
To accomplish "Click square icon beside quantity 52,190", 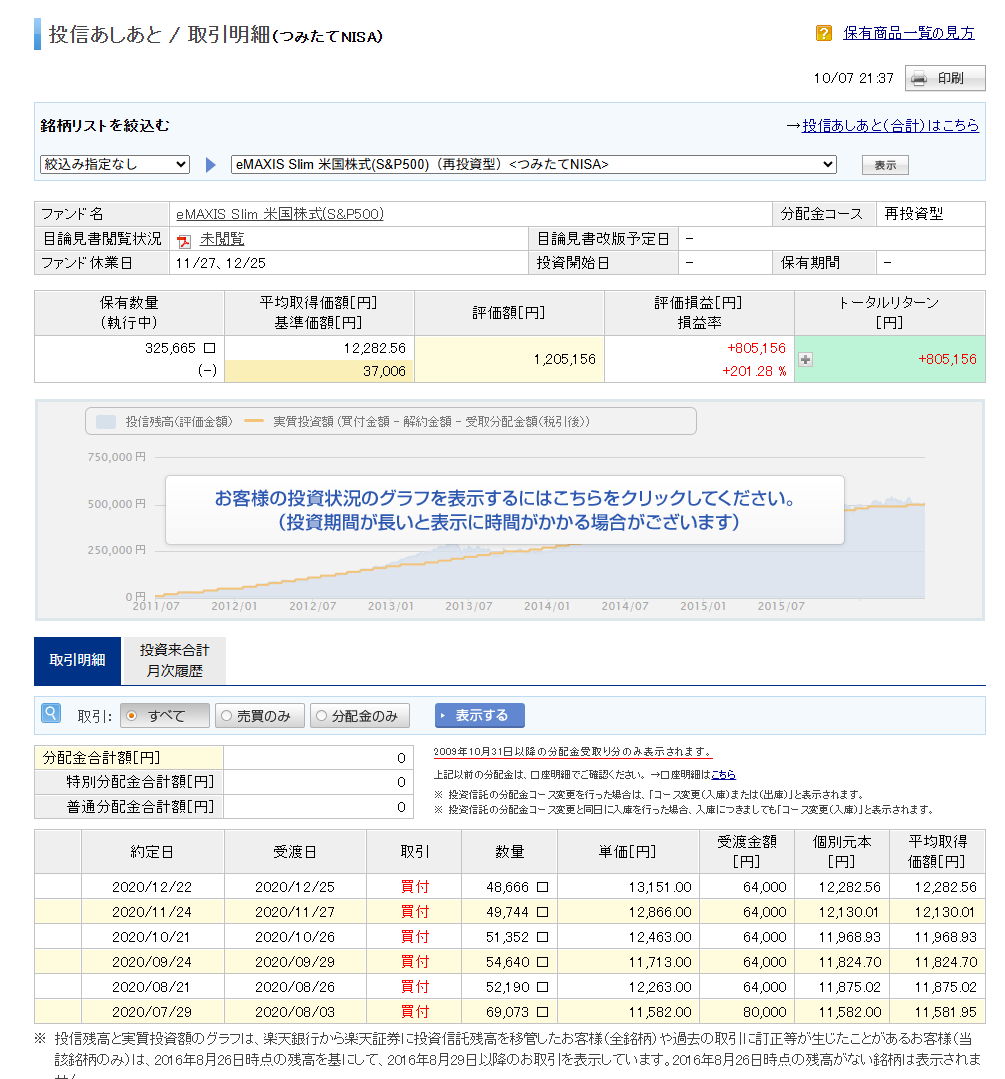I will (542, 987).
